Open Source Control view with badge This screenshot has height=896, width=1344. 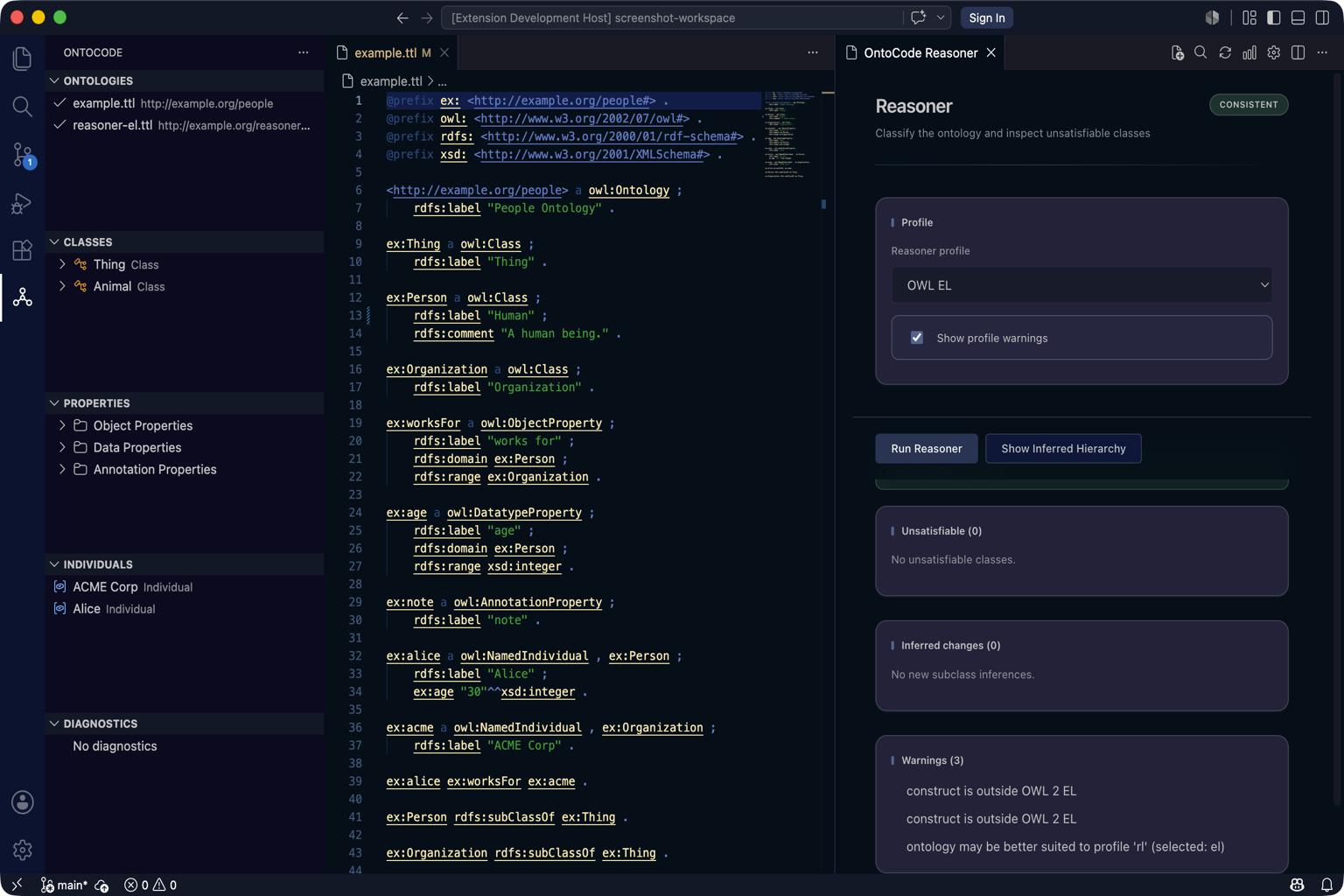[22, 155]
